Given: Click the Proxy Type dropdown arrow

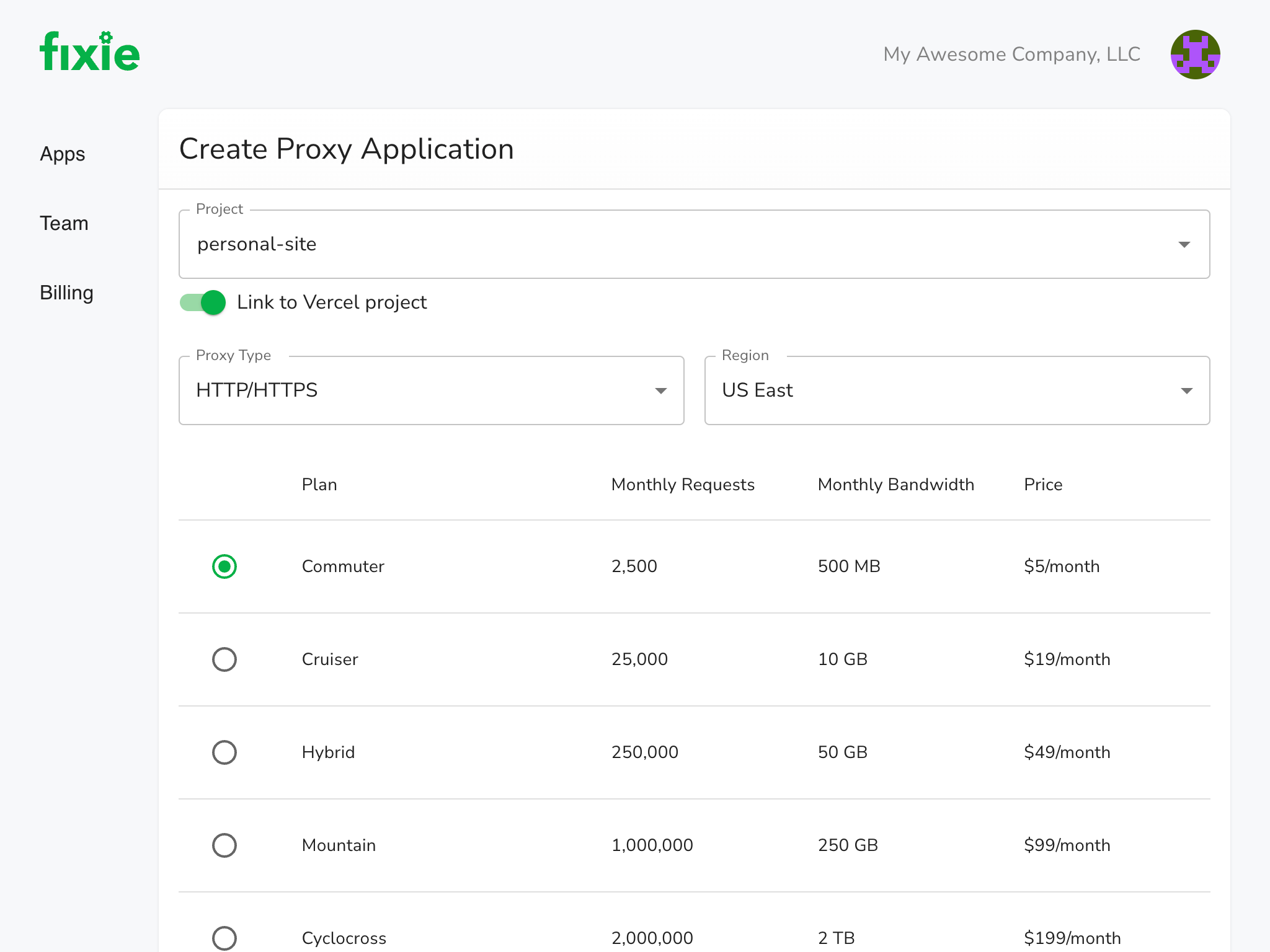Looking at the screenshot, I should tap(660, 391).
